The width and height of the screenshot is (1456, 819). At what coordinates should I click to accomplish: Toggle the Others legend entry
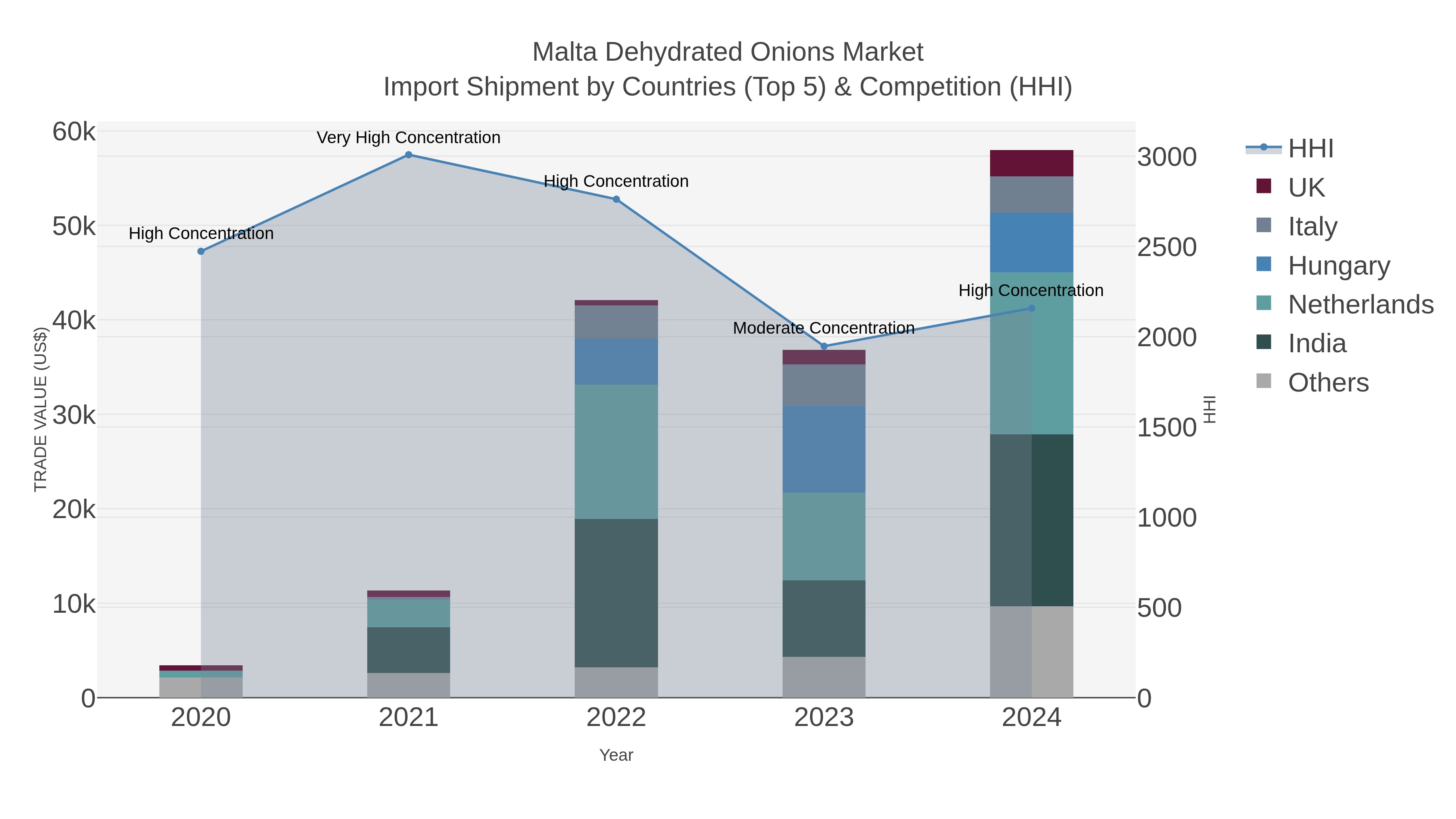click(x=1312, y=382)
